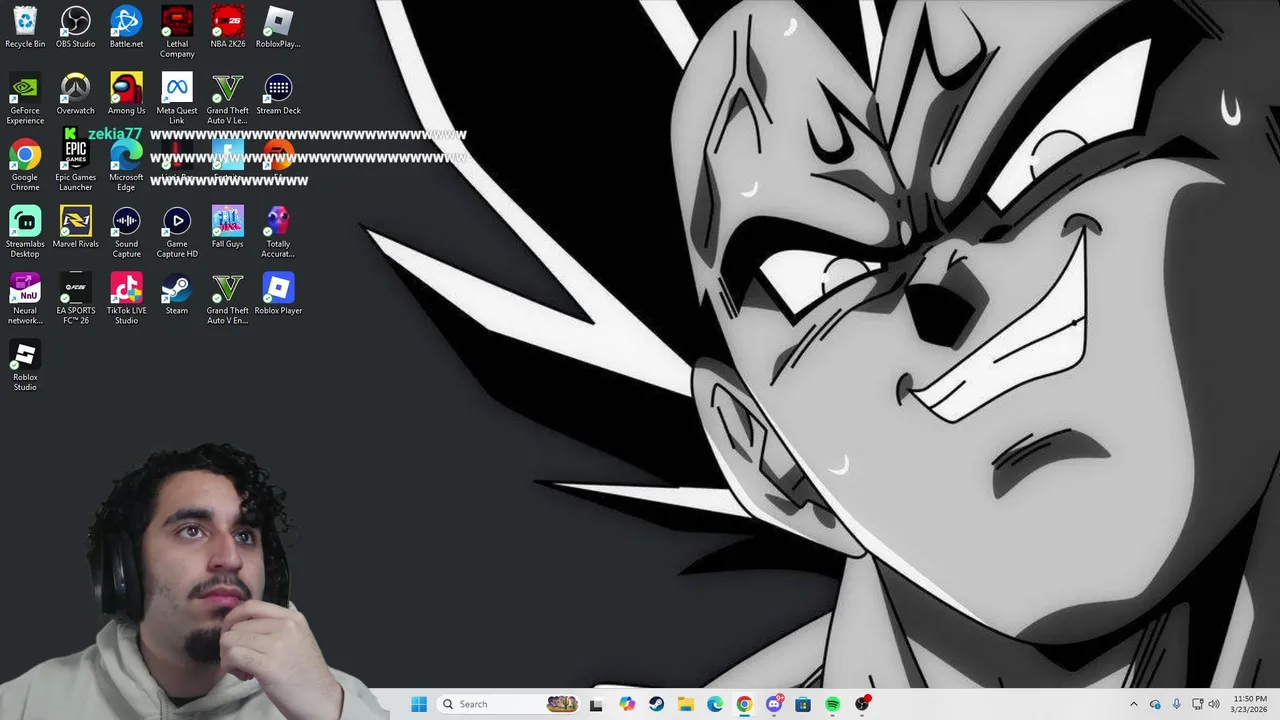Select the Fortnite desktop icon
Image resolution: width=1280 pixels, height=720 pixels.
(x=228, y=160)
